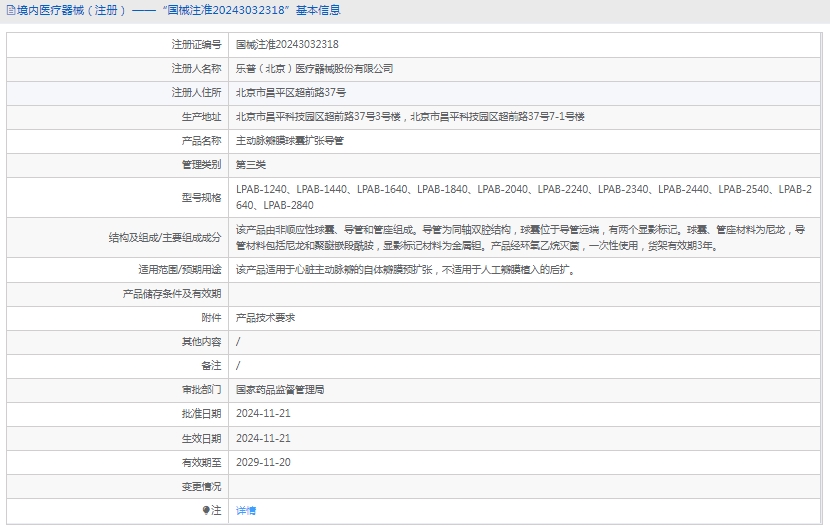Screen dimensions: 830x530
Task: Click the attachment value 产品技术要求
Action: pyautogui.click(x=265, y=318)
